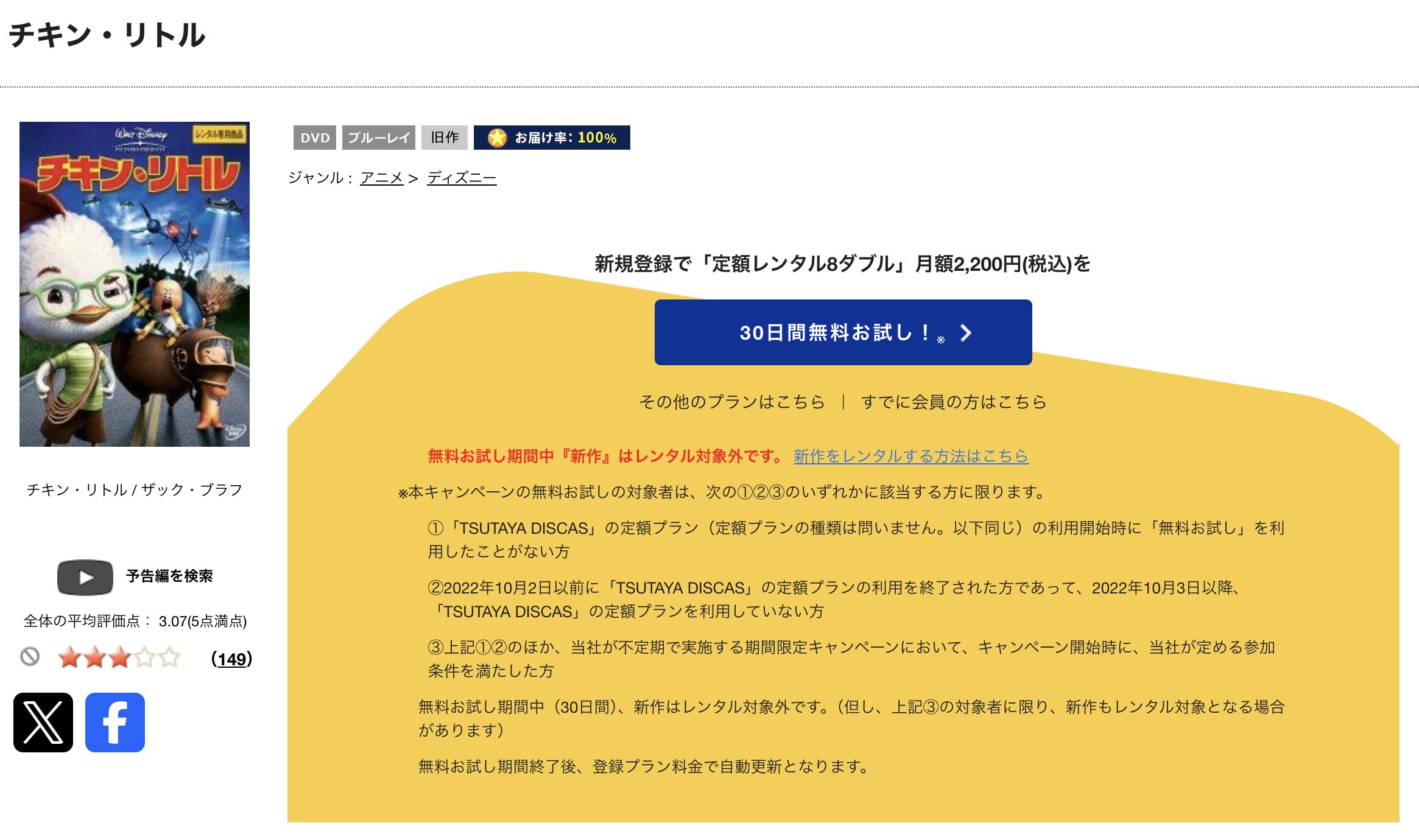Open the アニメ genre link
Screen dimensions: 1419x840
pos(382,178)
